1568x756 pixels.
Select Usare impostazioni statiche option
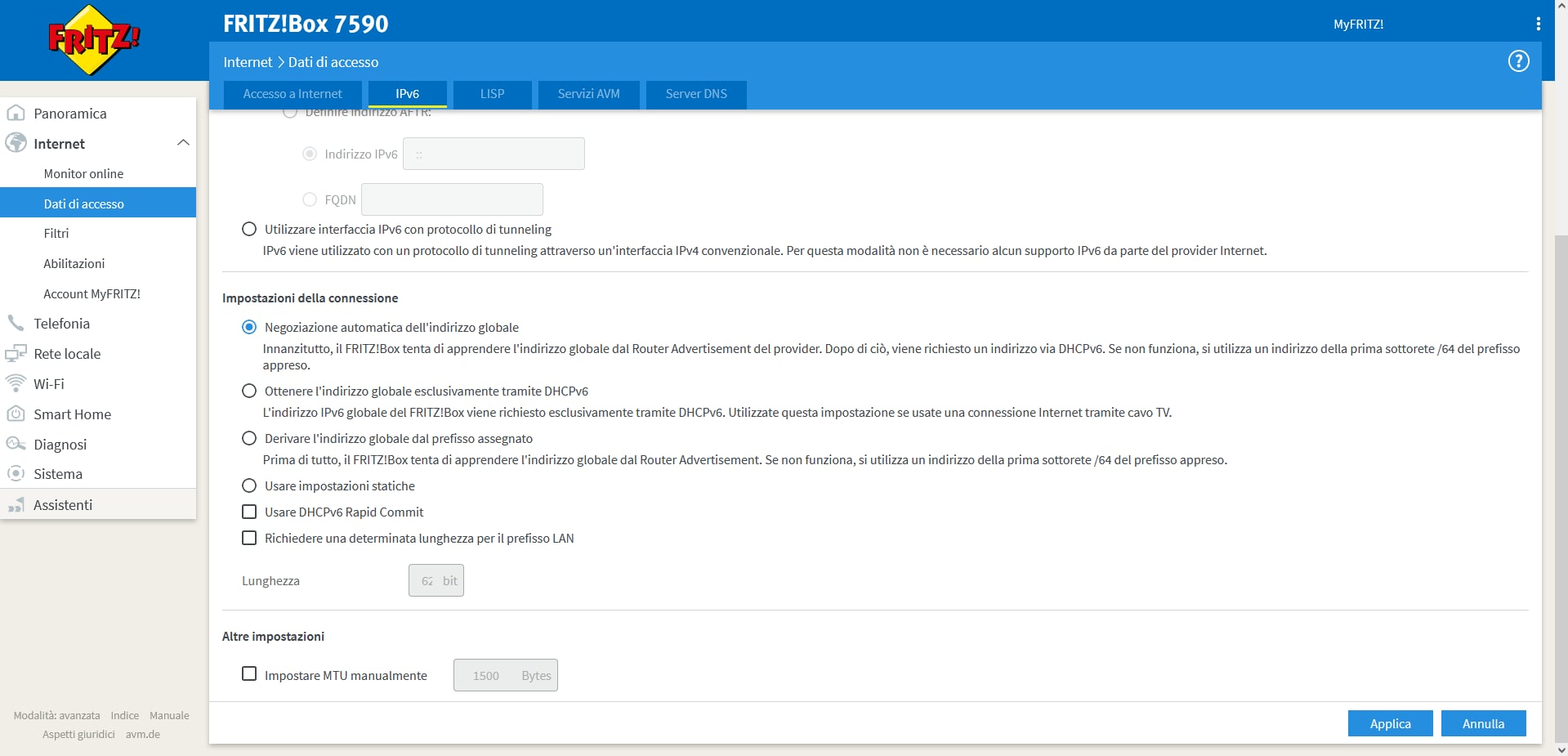click(x=249, y=485)
